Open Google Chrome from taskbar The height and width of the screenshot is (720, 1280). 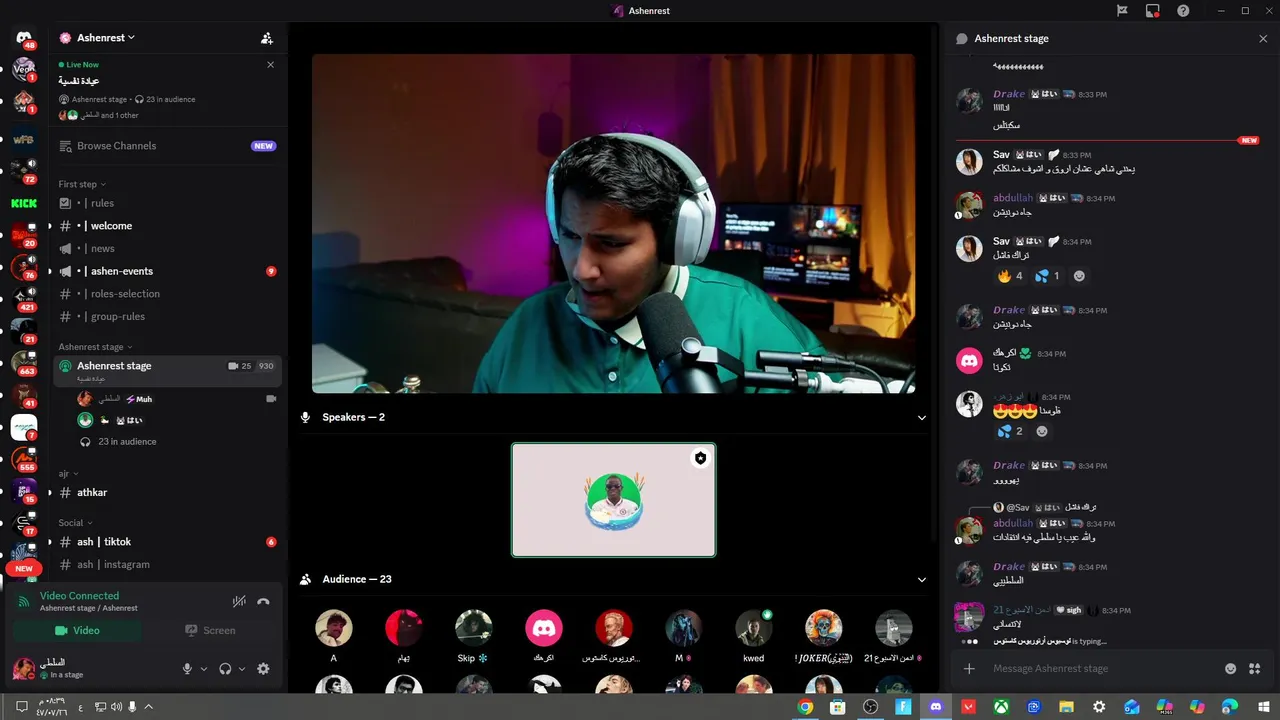(805, 707)
